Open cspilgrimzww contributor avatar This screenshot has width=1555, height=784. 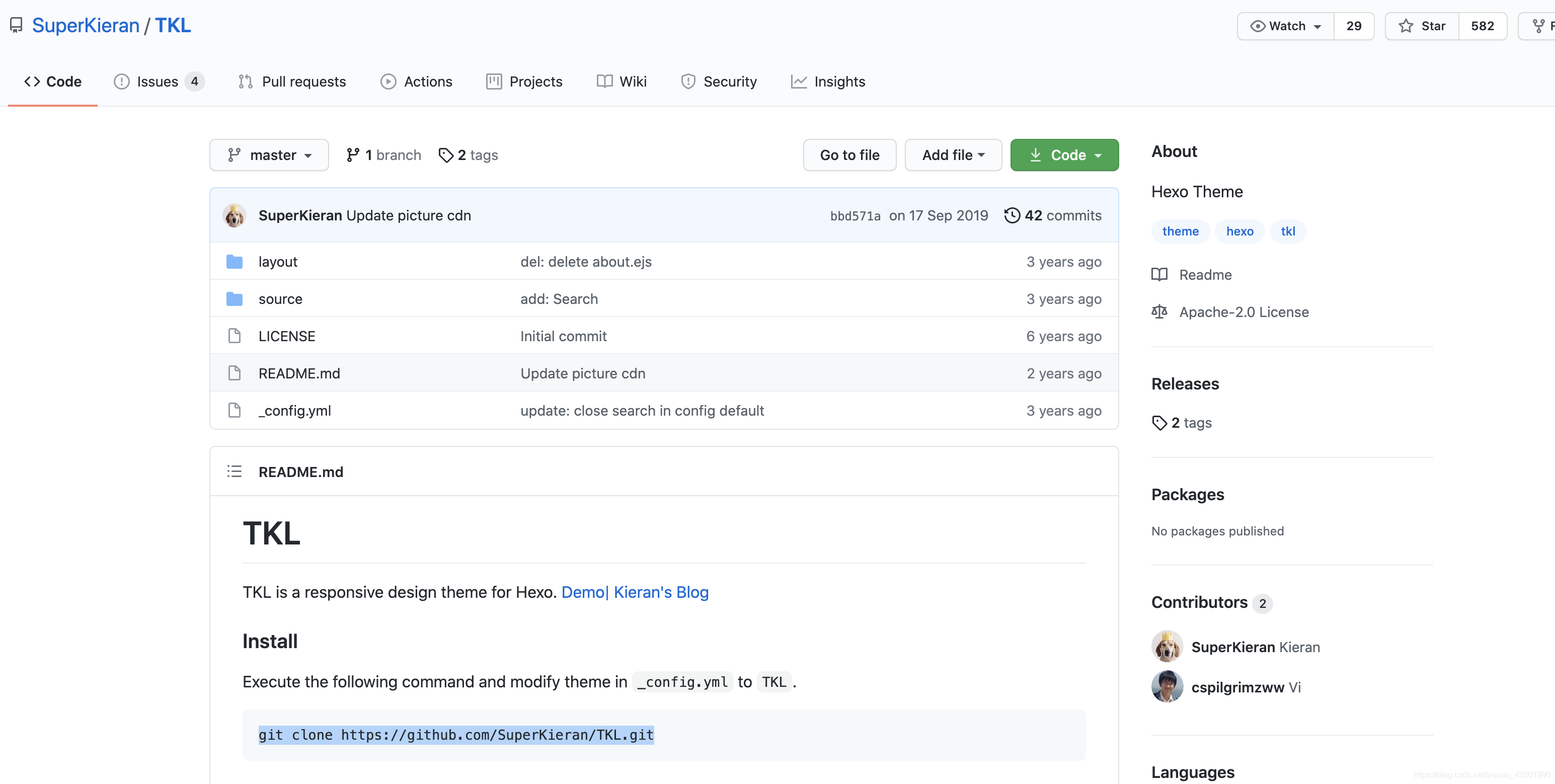[x=1167, y=686]
